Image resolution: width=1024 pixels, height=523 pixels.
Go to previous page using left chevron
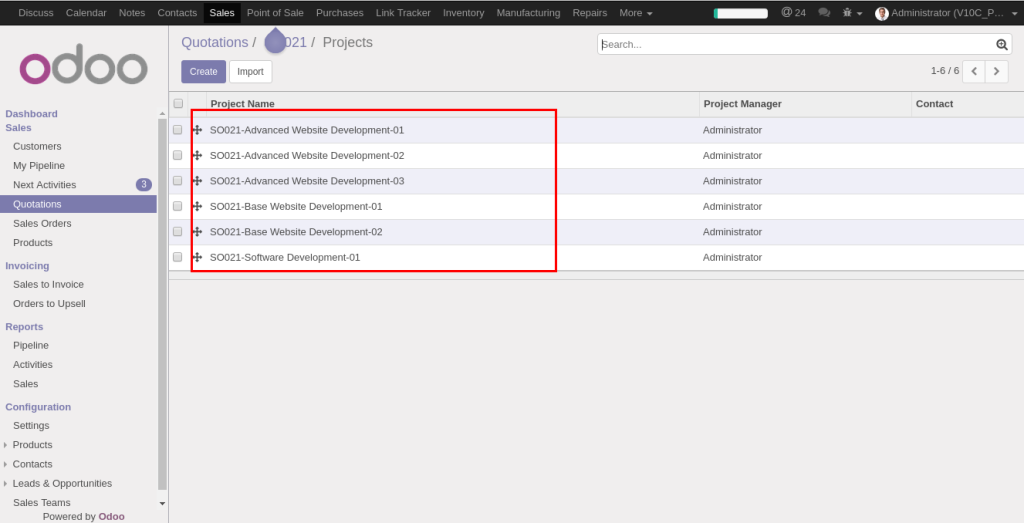[x=973, y=71]
